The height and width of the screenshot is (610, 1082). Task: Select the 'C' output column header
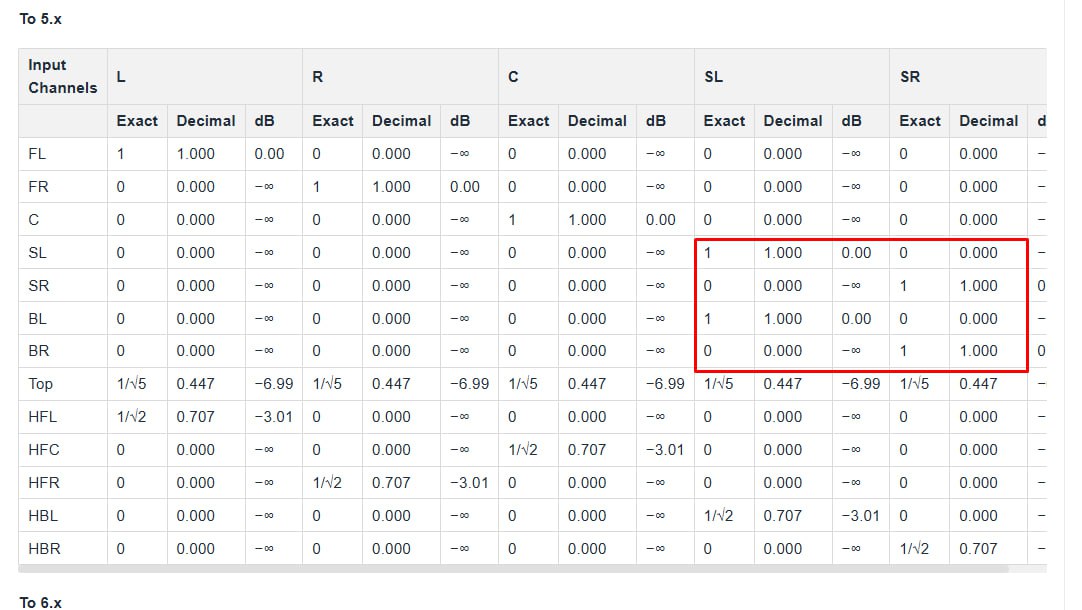point(513,76)
